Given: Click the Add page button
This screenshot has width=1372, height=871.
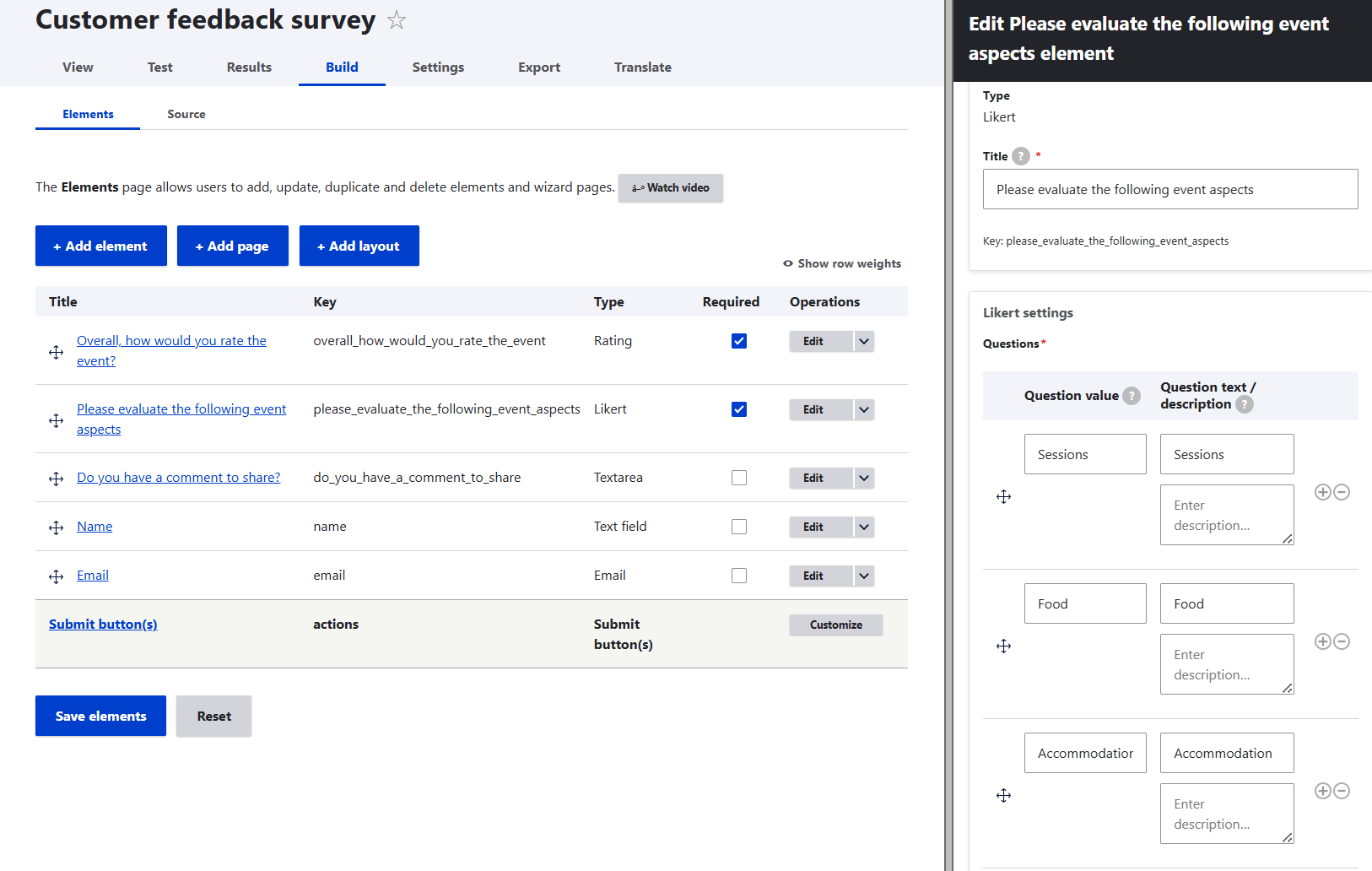Looking at the screenshot, I should click(x=233, y=246).
